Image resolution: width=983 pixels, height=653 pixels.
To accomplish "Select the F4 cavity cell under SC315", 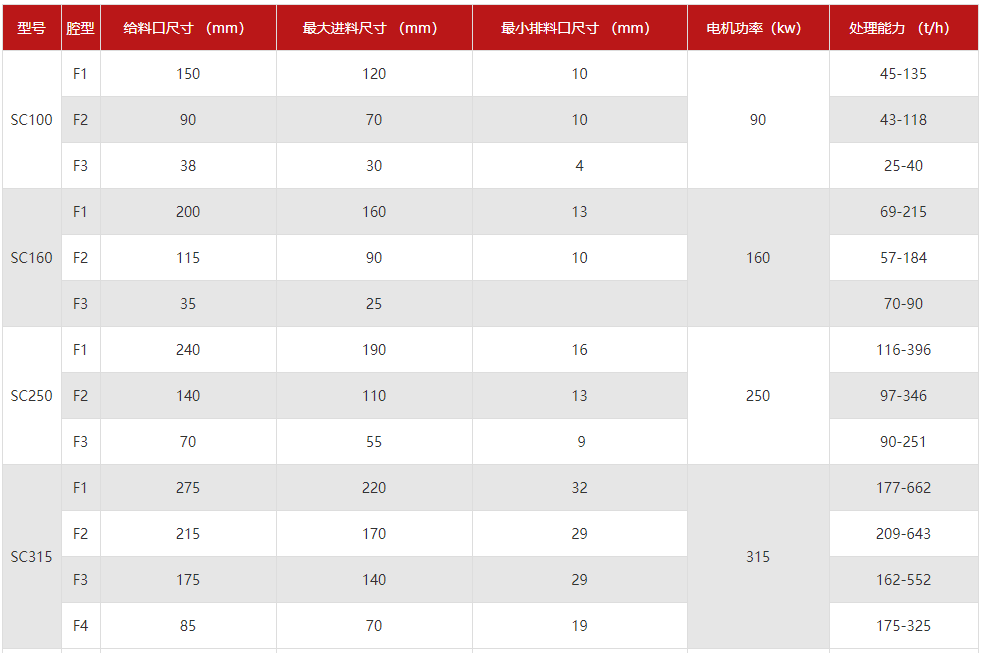I will click(x=81, y=625).
